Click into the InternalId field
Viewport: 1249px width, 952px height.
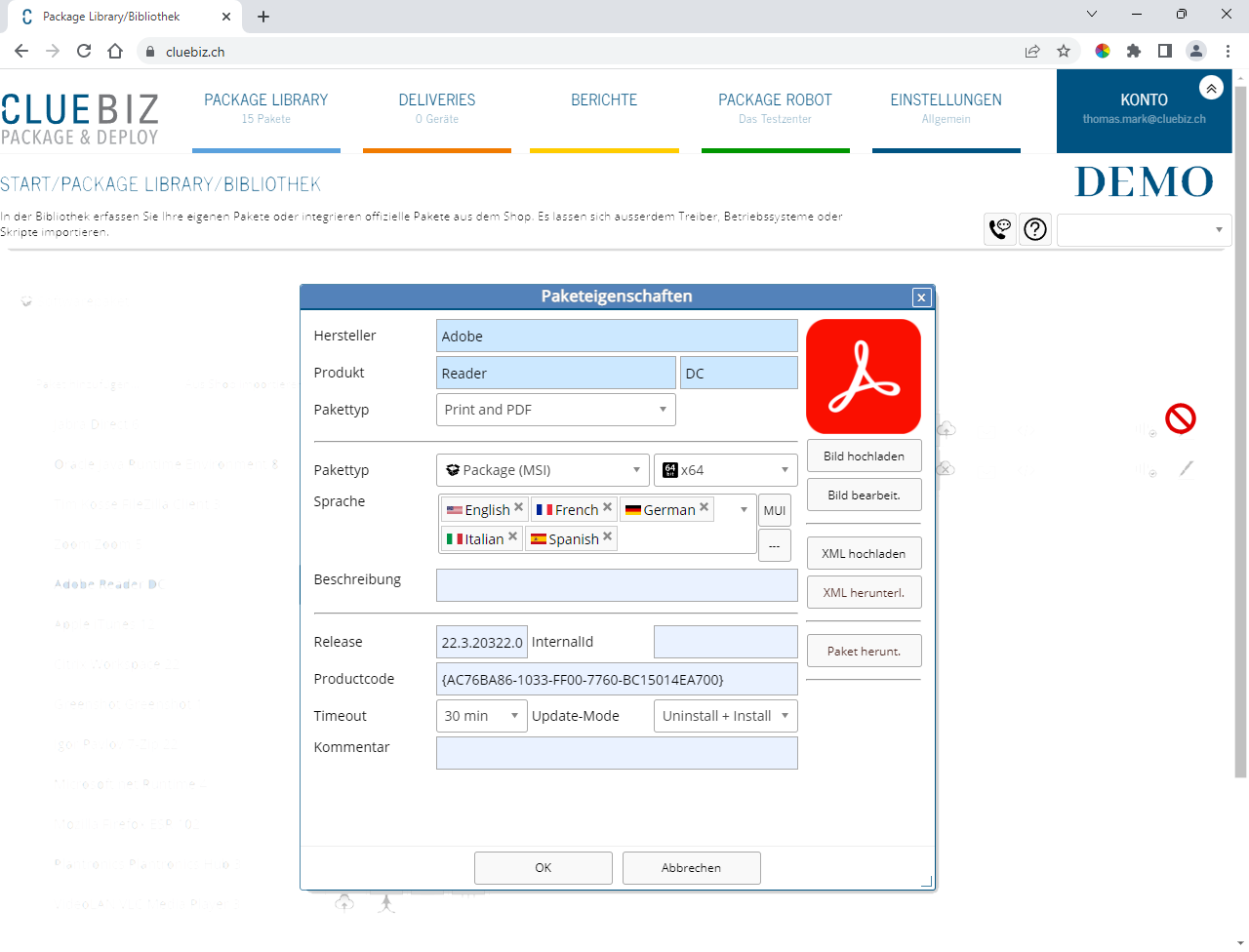point(726,642)
